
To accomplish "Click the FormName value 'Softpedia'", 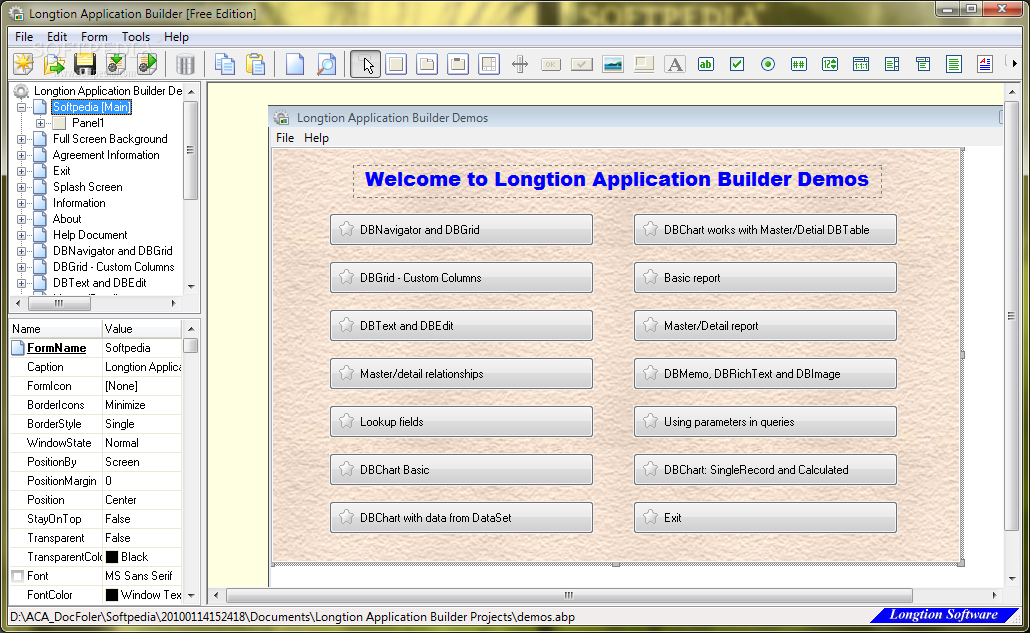I will (x=128, y=348).
